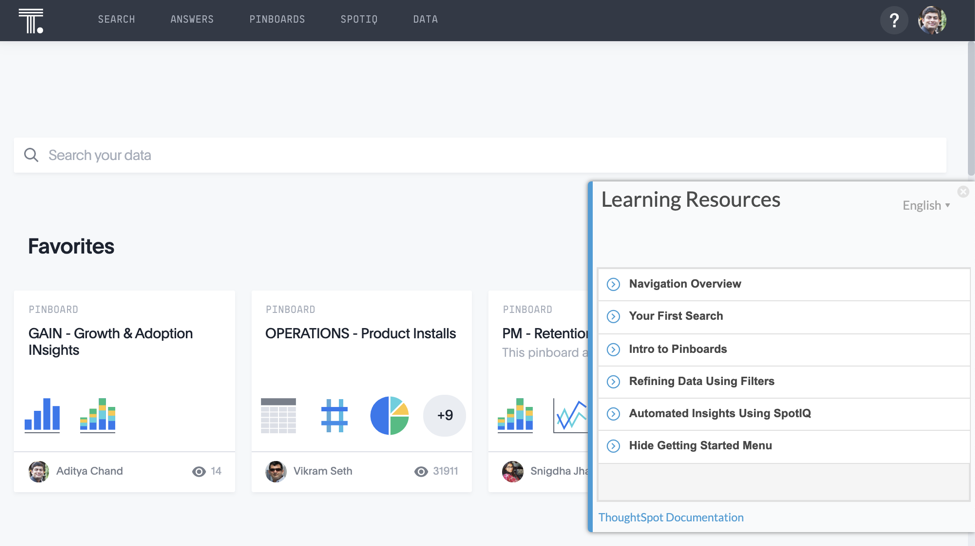Viewport: 975px width, 546px height.
Task: Open the help question mark icon
Action: [x=894, y=21]
